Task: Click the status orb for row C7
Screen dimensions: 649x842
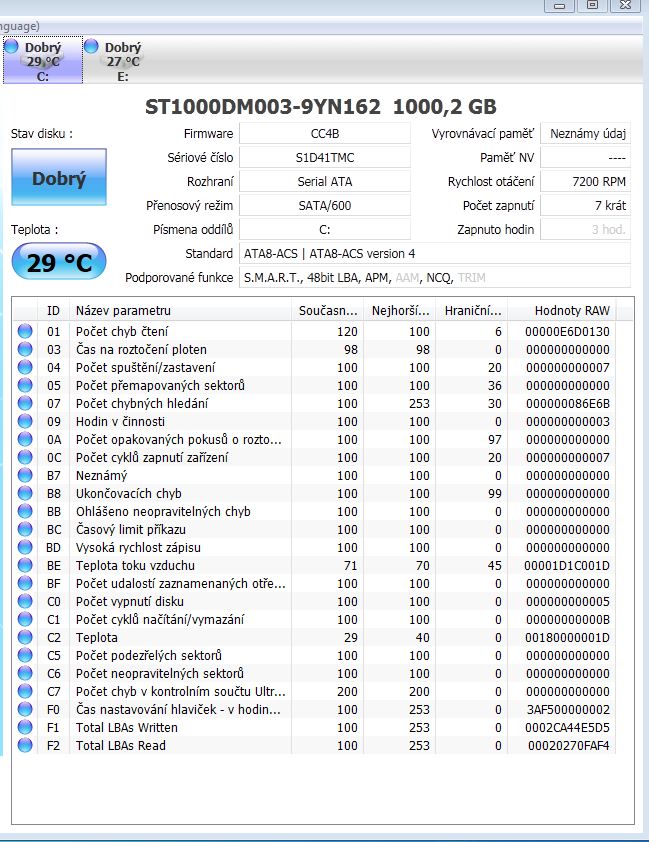Action: [x=25, y=691]
